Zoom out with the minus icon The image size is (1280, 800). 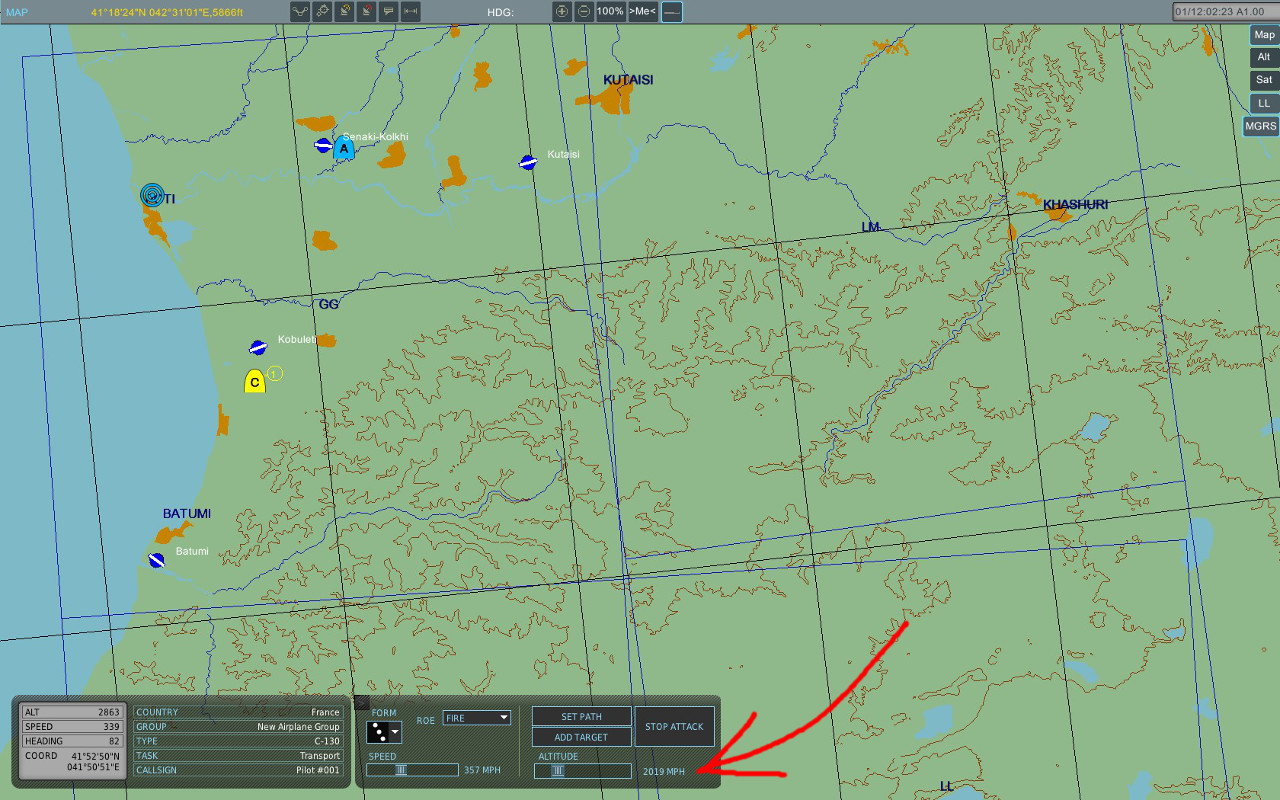(x=584, y=12)
